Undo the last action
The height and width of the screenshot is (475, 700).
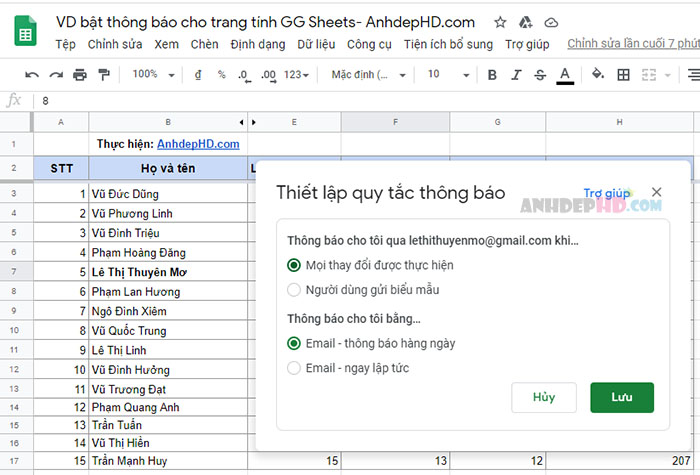click(32, 75)
